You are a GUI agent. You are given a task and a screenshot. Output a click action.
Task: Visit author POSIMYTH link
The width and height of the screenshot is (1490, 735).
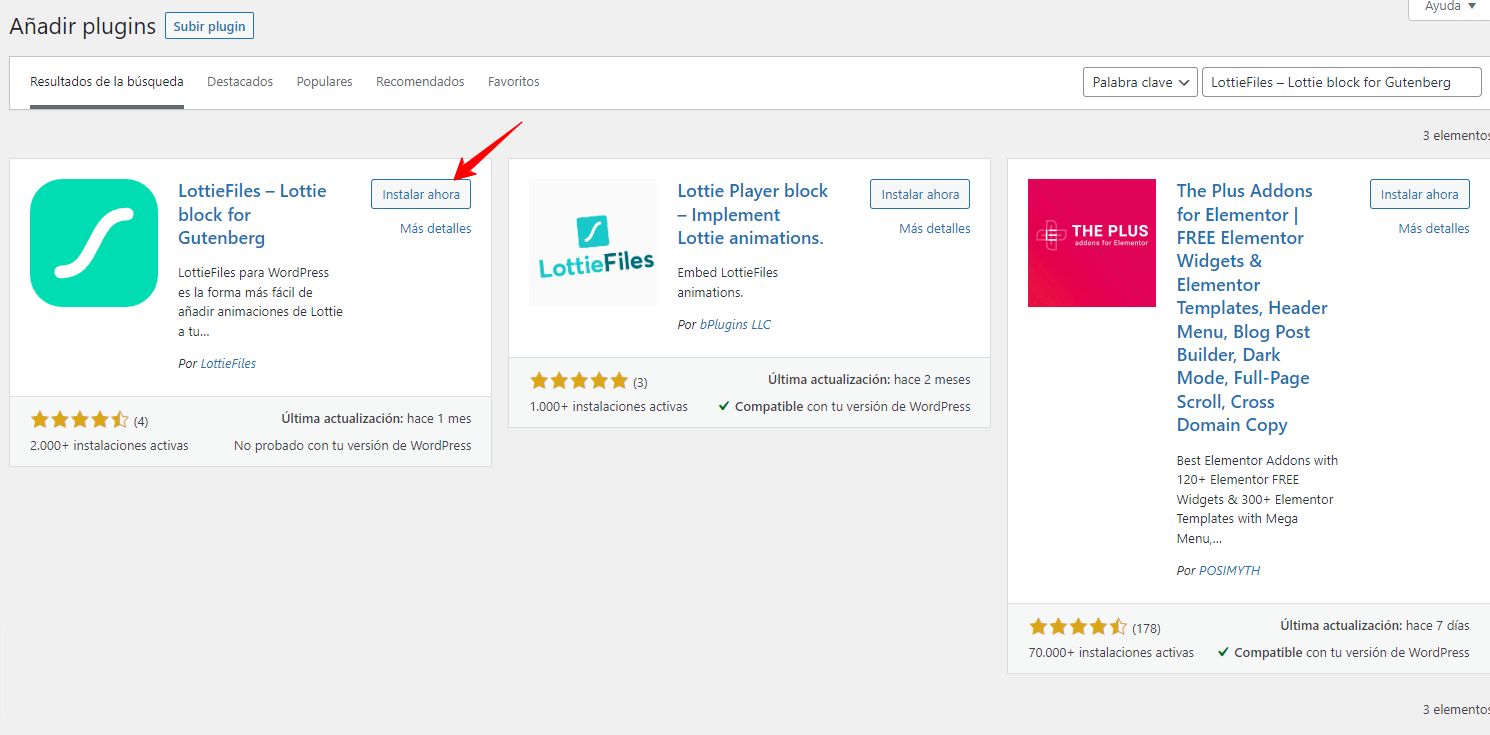click(1230, 571)
